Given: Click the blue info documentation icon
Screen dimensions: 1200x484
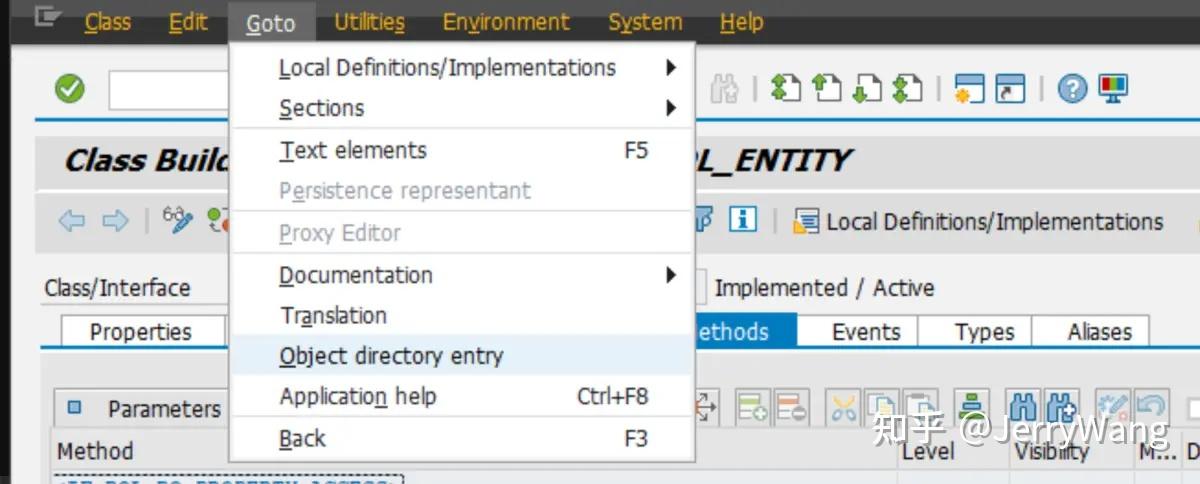Looking at the screenshot, I should pos(742,220).
